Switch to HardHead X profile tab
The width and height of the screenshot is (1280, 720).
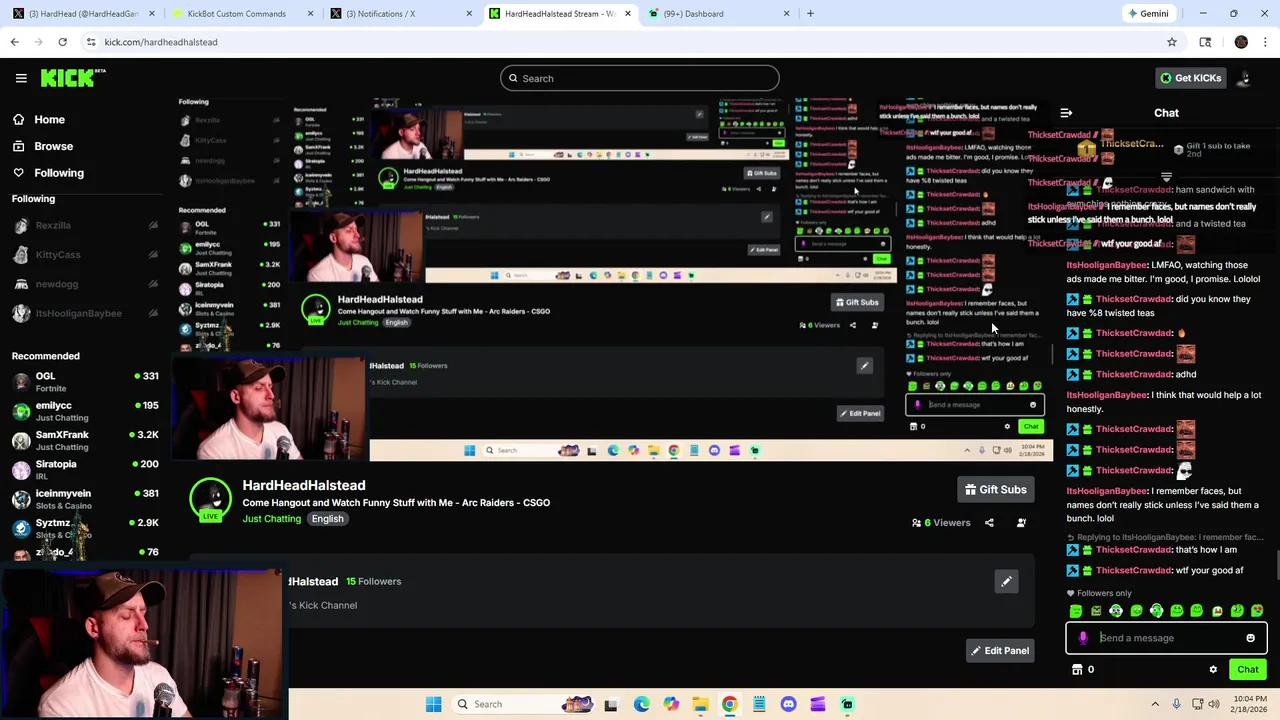[x=84, y=14]
